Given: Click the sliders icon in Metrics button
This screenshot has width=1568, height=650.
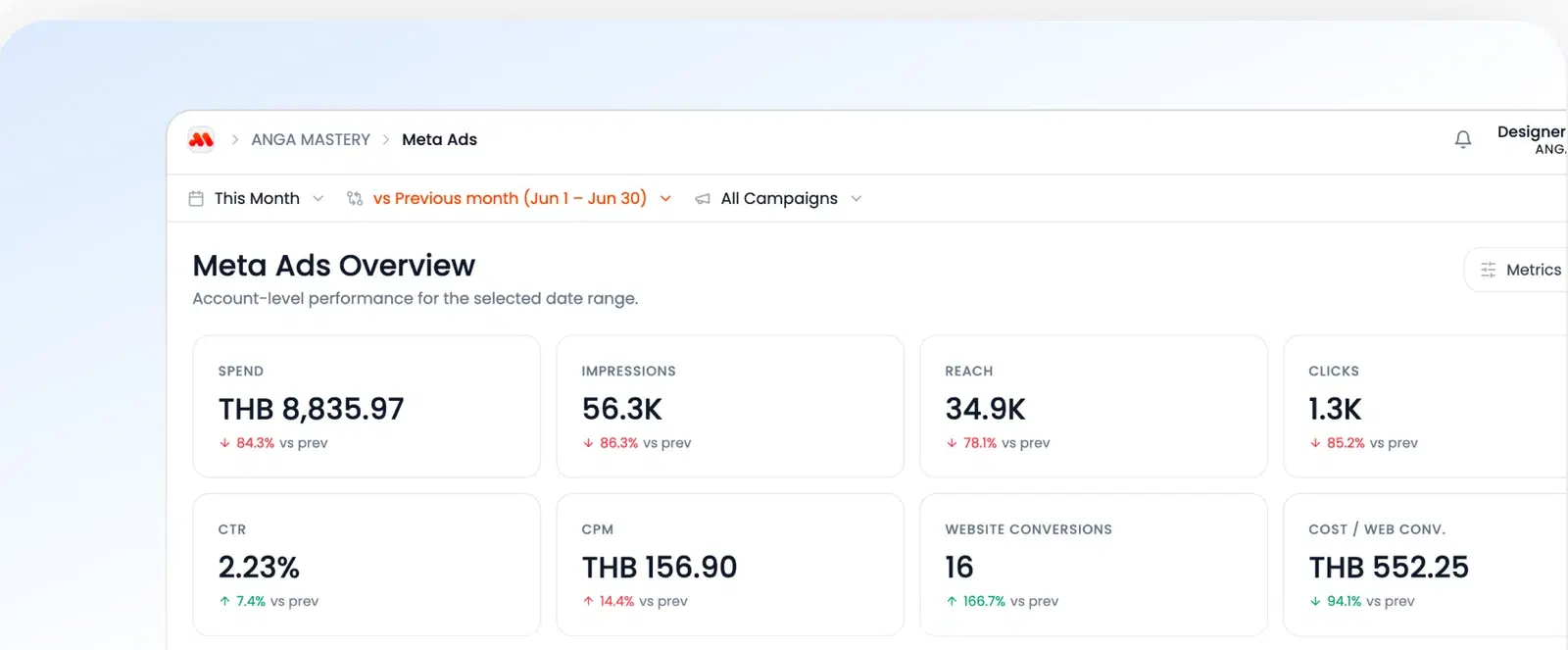Looking at the screenshot, I should point(1488,270).
